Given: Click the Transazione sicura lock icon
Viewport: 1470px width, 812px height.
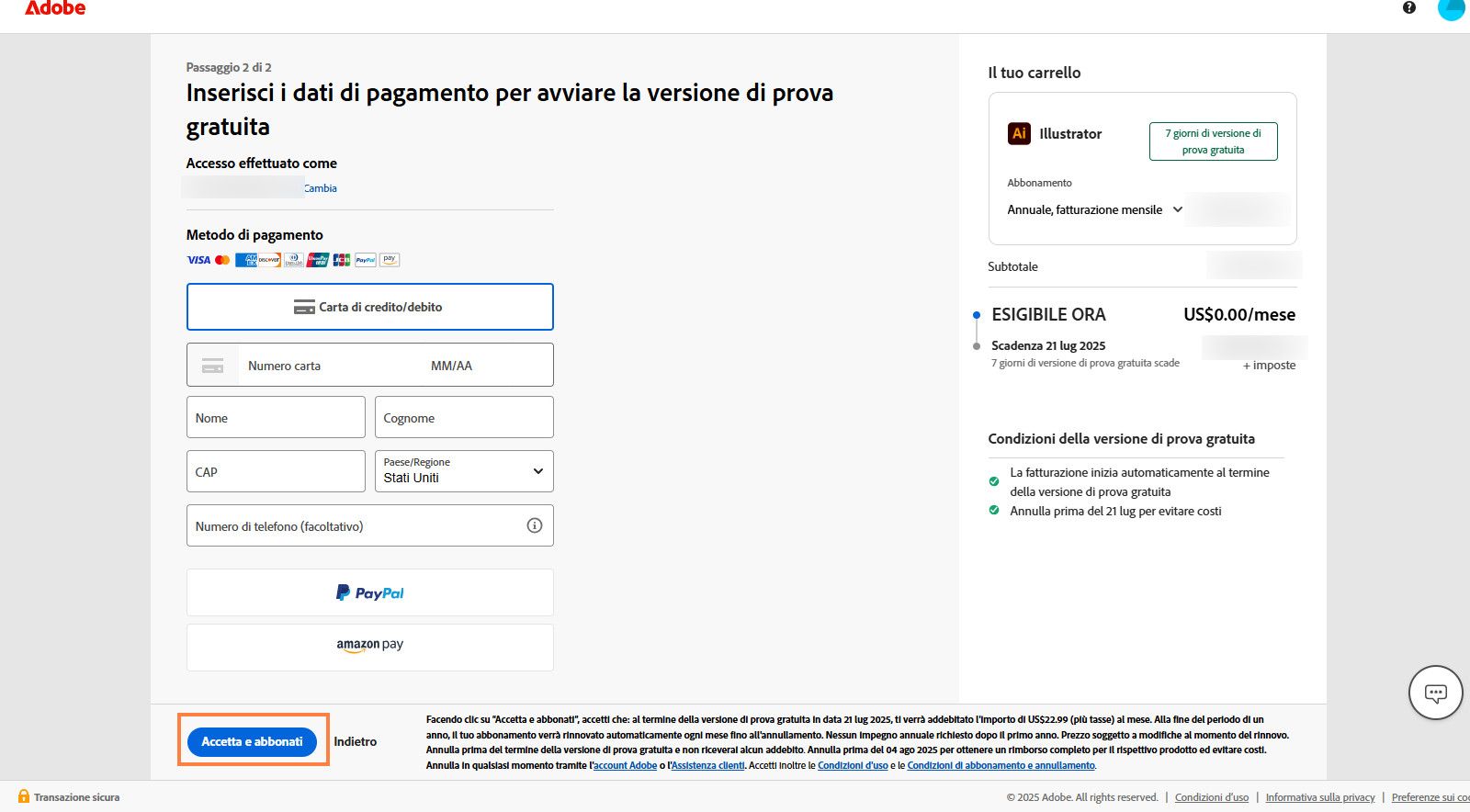Looking at the screenshot, I should (x=24, y=796).
